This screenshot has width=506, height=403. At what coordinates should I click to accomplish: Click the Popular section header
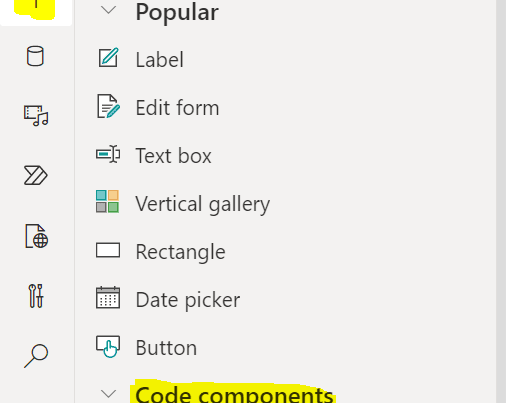[x=177, y=12]
